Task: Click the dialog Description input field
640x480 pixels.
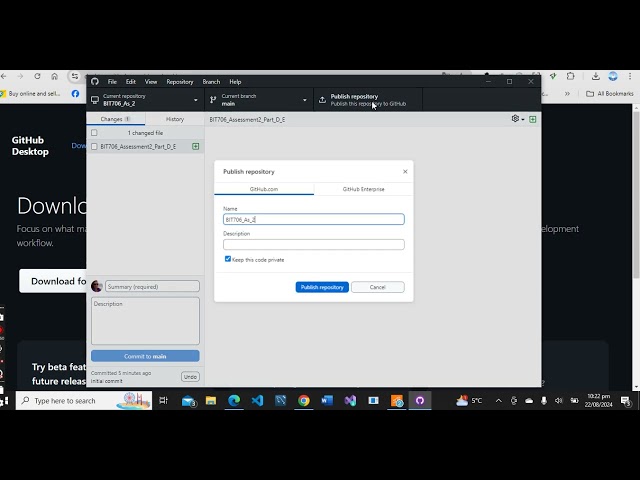Action: [x=313, y=244]
